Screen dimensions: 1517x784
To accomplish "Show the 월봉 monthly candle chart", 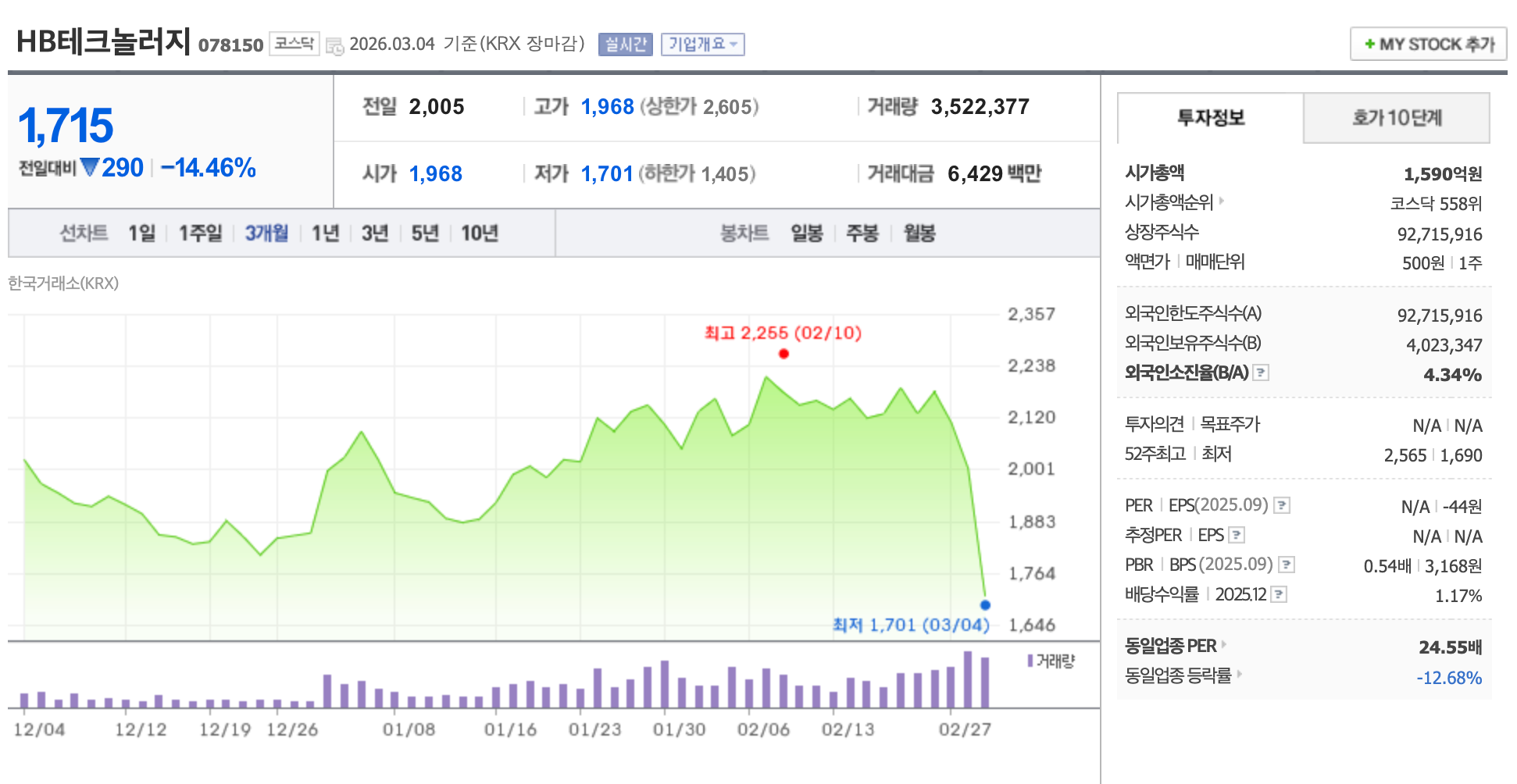I will (x=919, y=233).
